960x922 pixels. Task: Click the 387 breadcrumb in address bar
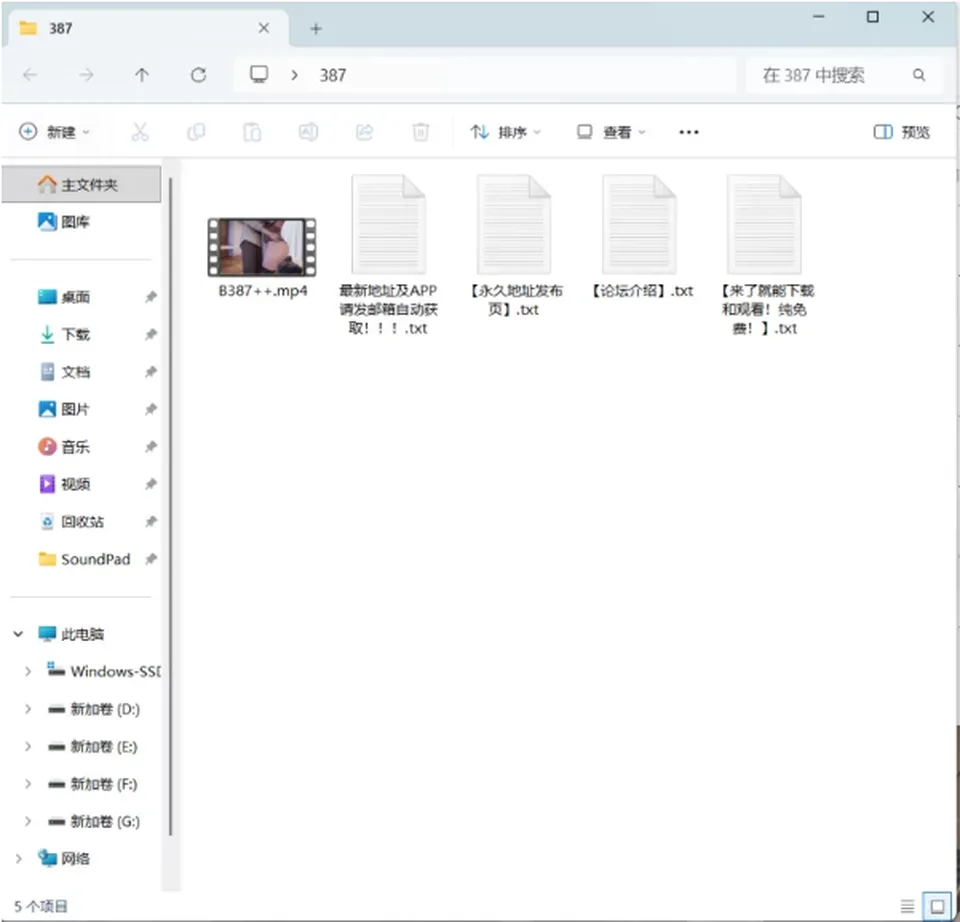pyautogui.click(x=332, y=75)
